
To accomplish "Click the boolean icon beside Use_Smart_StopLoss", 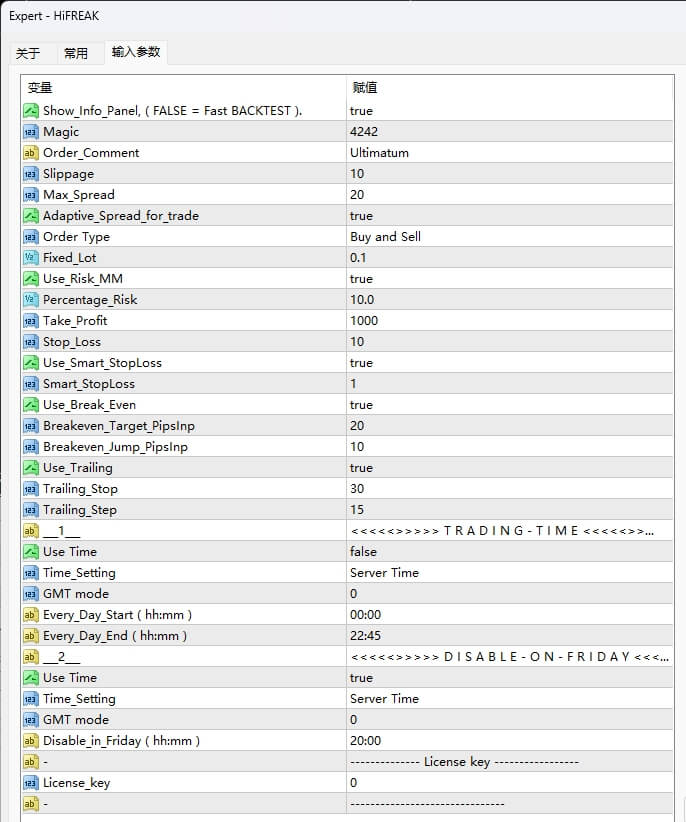I will (31, 363).
